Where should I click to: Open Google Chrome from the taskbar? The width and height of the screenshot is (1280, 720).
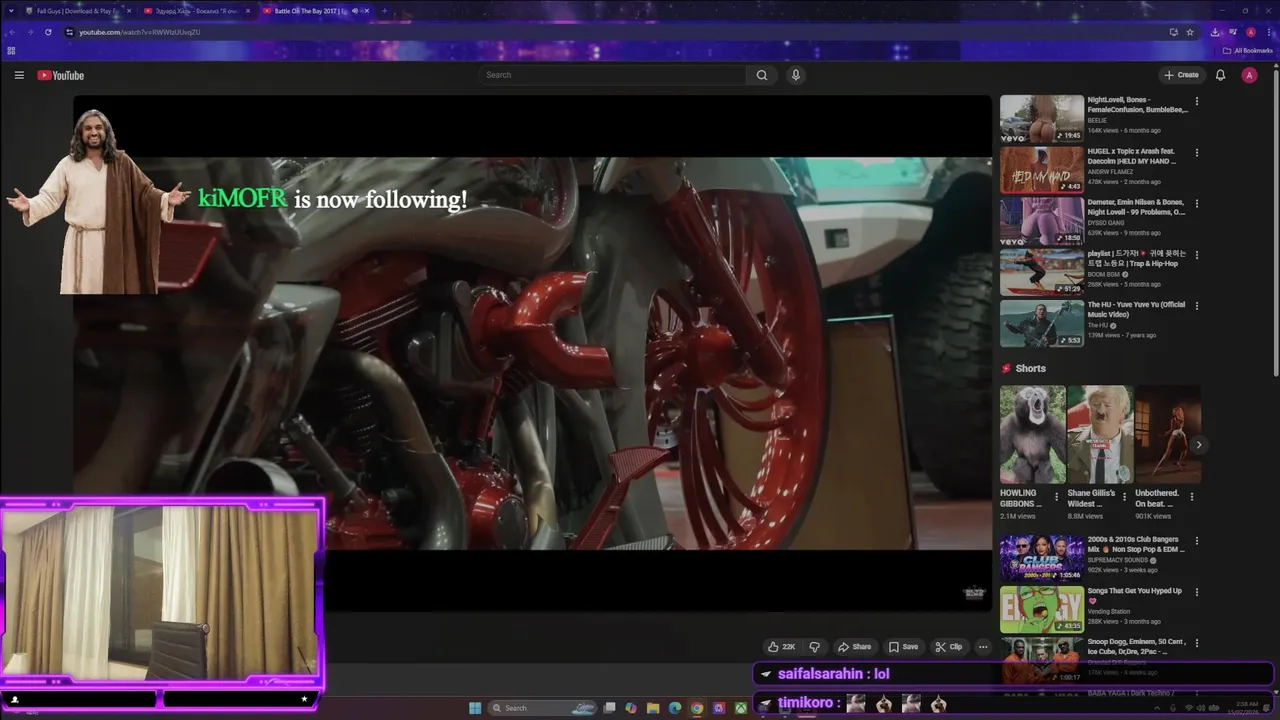(697, 708)
